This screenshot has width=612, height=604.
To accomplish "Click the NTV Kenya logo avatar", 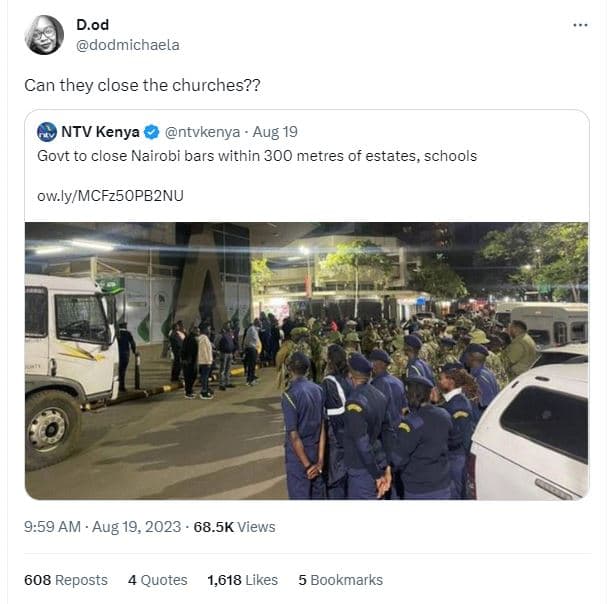I will [47, 132].
